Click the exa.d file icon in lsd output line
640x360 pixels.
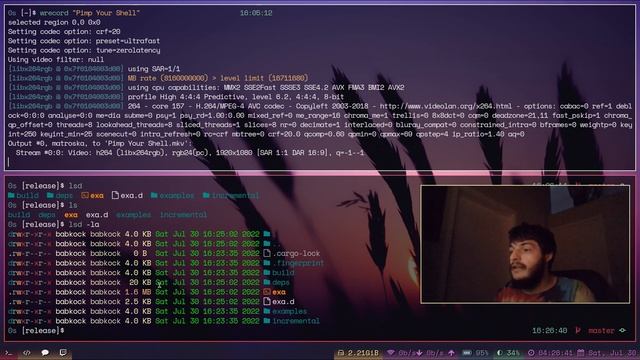pyautogui.click(x=116, y=196)
